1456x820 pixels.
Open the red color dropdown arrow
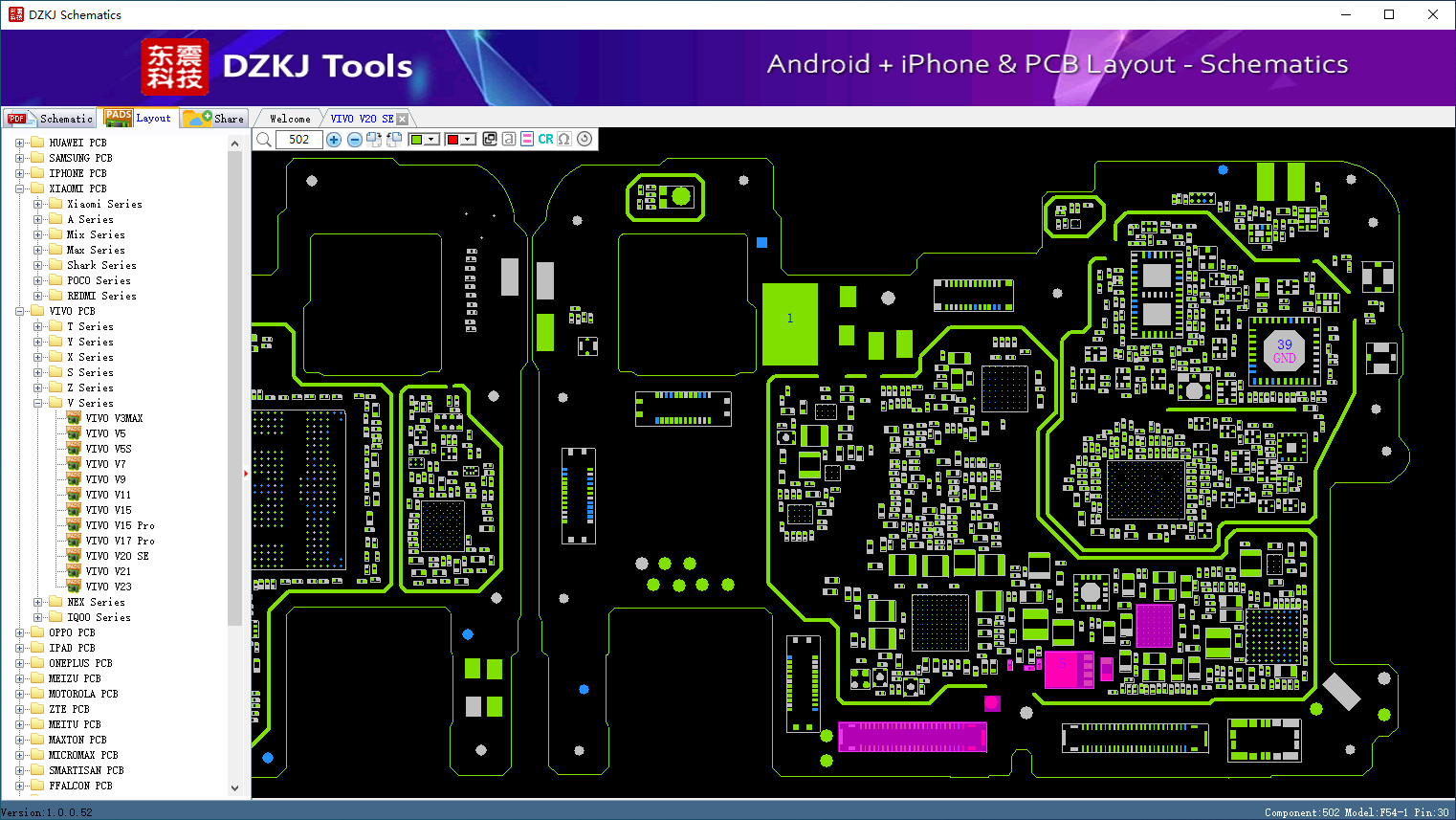point(468,140)
